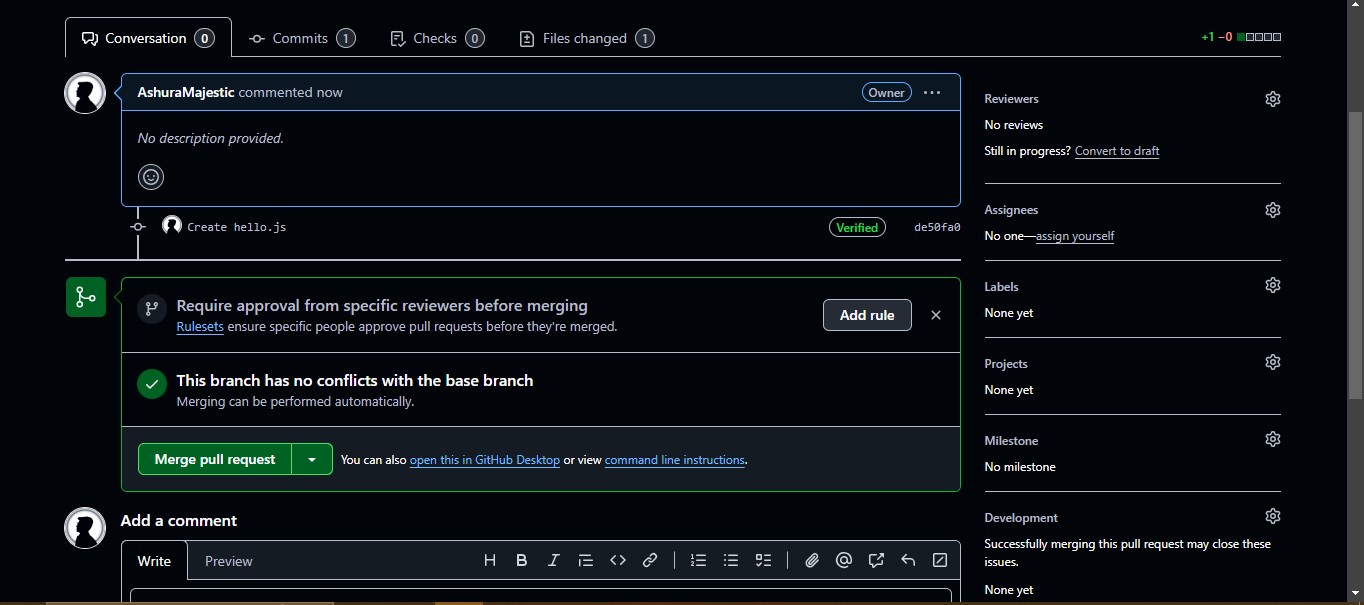
Task: View the Files changed tab
Action: [587, 38]
